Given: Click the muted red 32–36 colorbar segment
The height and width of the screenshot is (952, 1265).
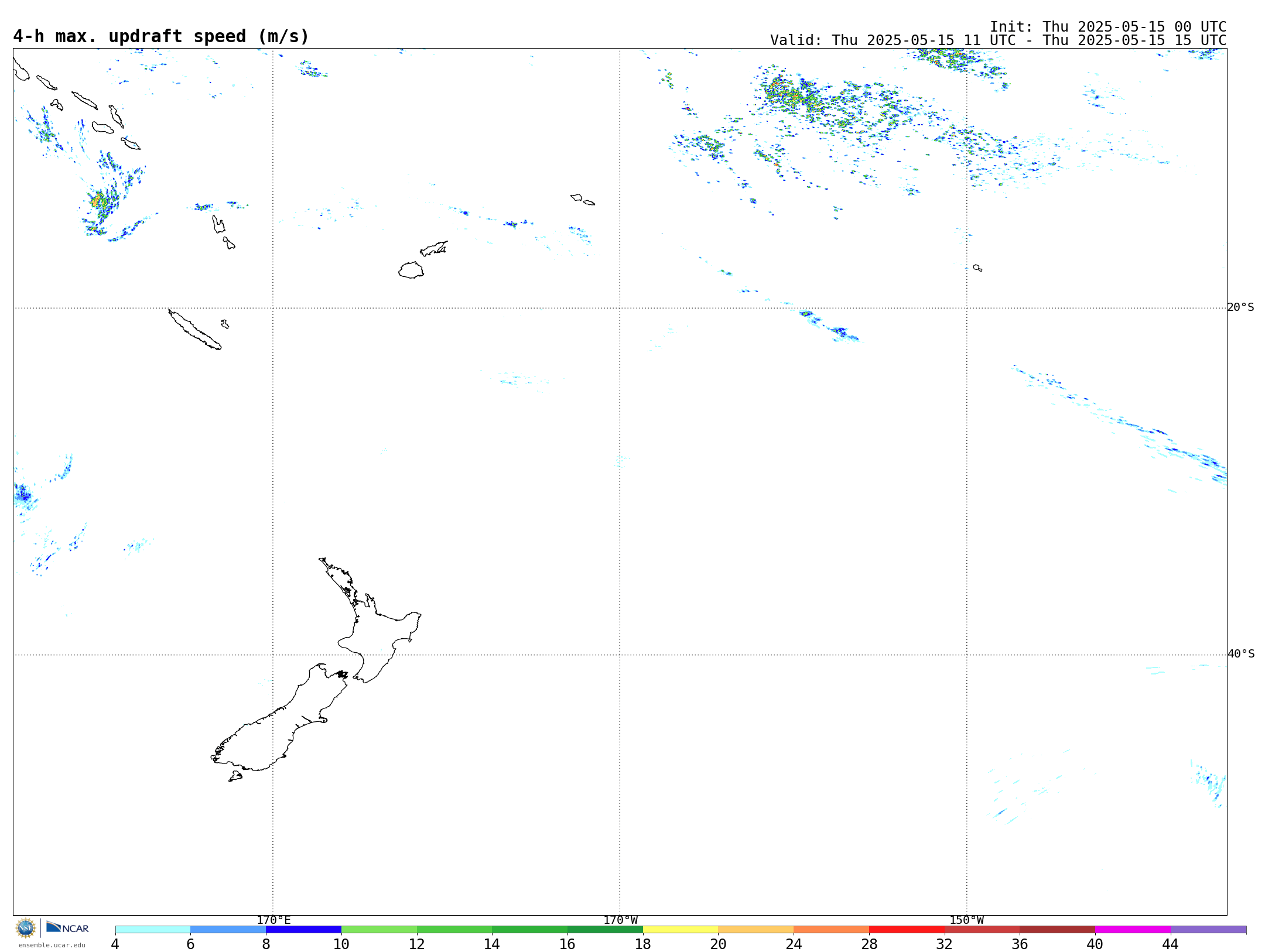Looking at the screenshot, I should 982,929.
